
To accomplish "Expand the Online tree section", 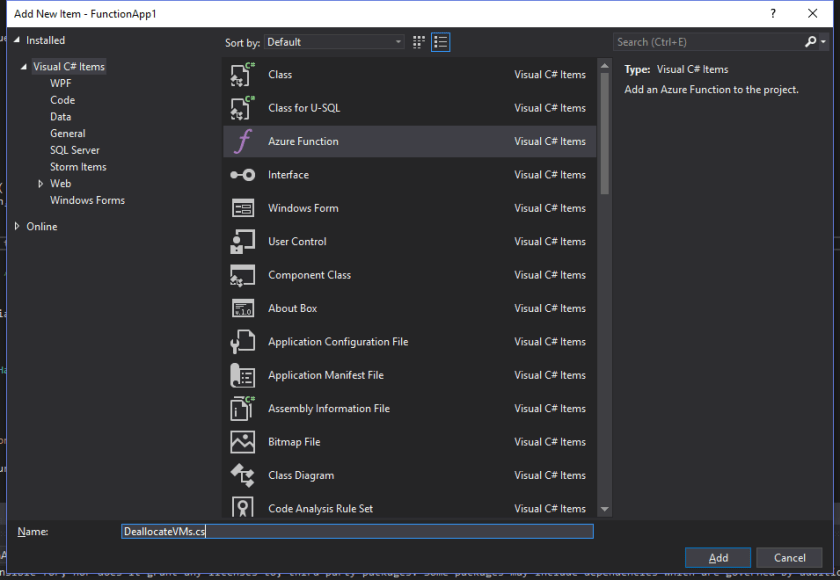I will (x=17, y=227).
